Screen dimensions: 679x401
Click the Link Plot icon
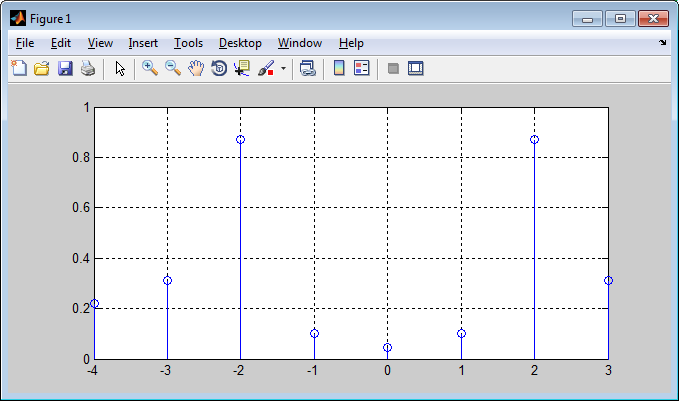coord(308,68)
